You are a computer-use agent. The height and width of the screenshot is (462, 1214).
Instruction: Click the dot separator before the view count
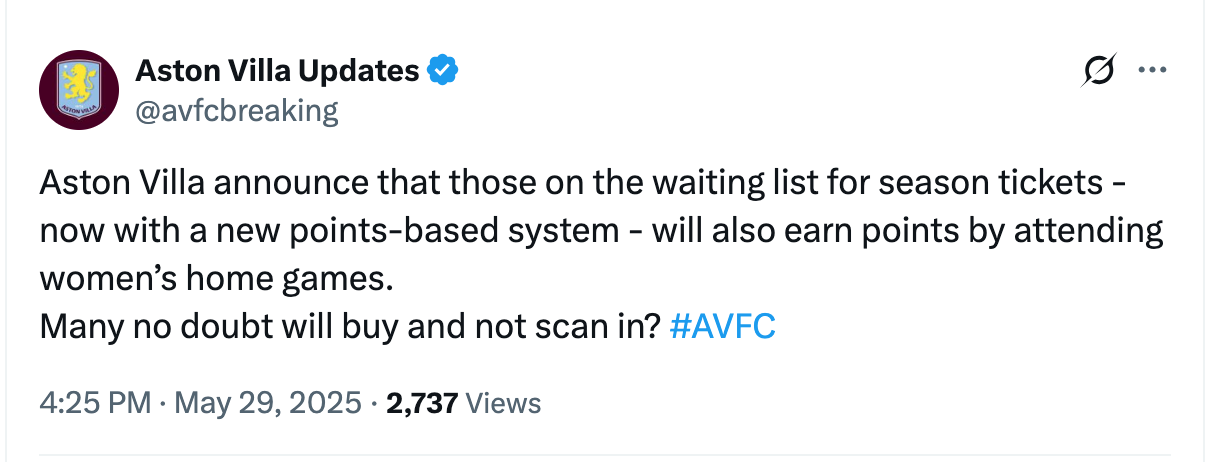point(374,404)
